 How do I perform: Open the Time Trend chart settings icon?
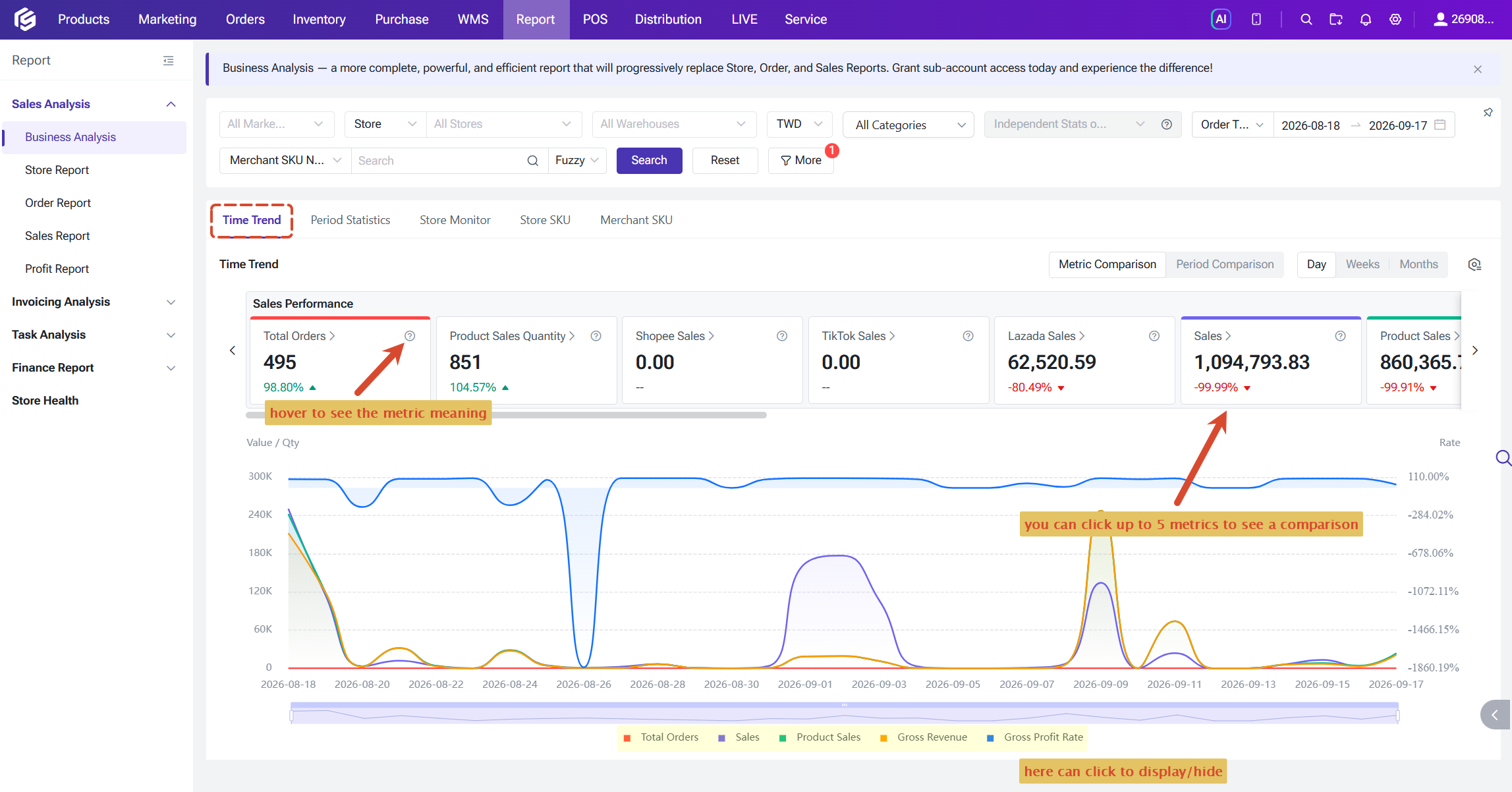pyautogui.click(x=1474, y=264)
